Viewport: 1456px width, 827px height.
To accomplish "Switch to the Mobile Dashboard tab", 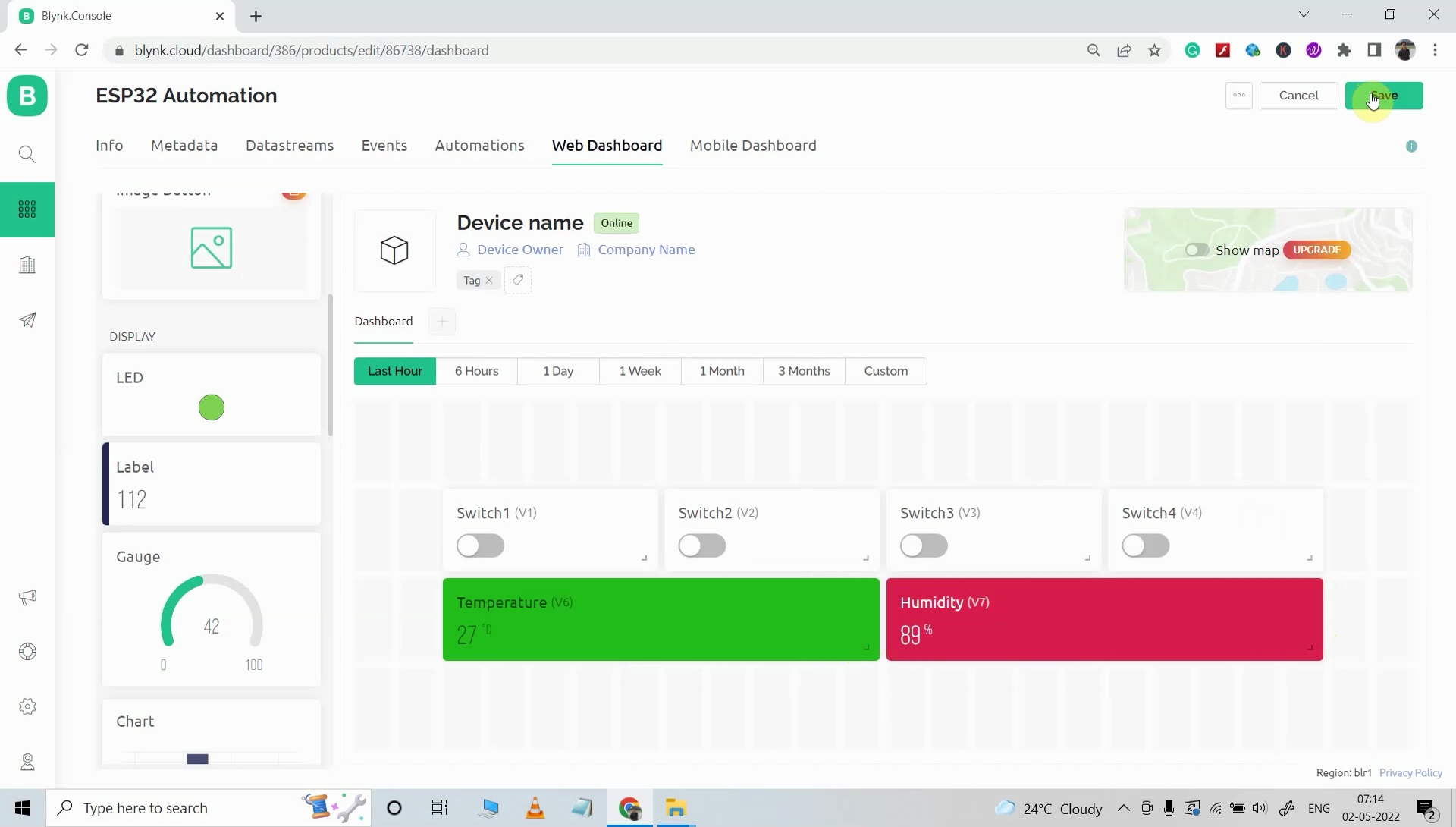I will click(753, 146).
